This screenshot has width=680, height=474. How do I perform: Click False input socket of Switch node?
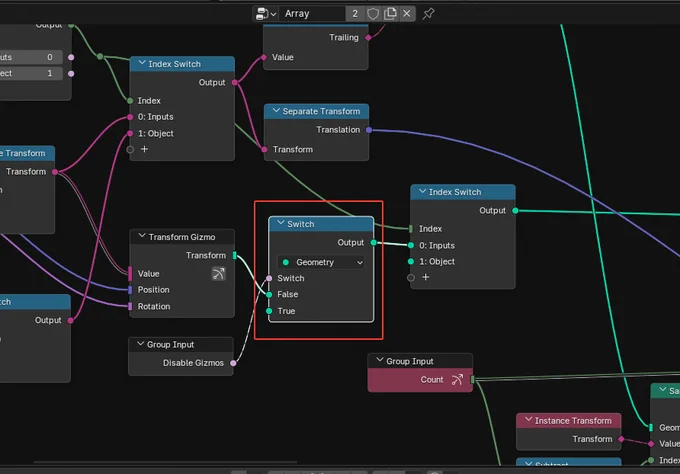point(269,294)
